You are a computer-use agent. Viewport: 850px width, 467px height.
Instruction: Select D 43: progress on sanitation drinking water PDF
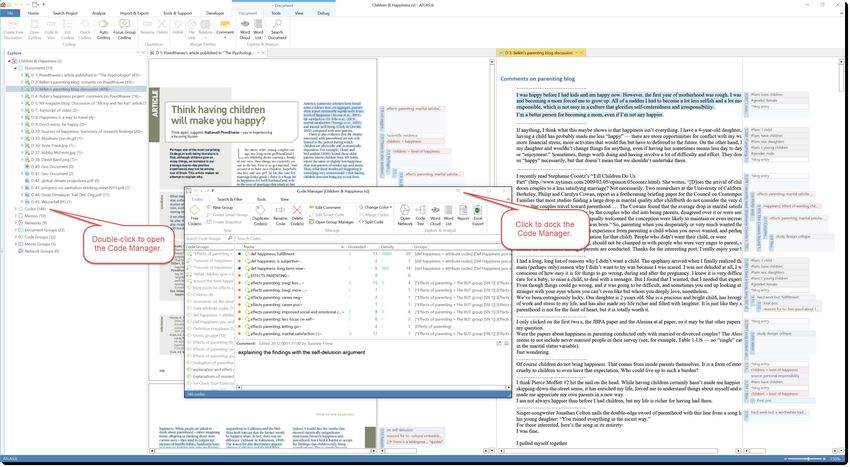(78, 188)
